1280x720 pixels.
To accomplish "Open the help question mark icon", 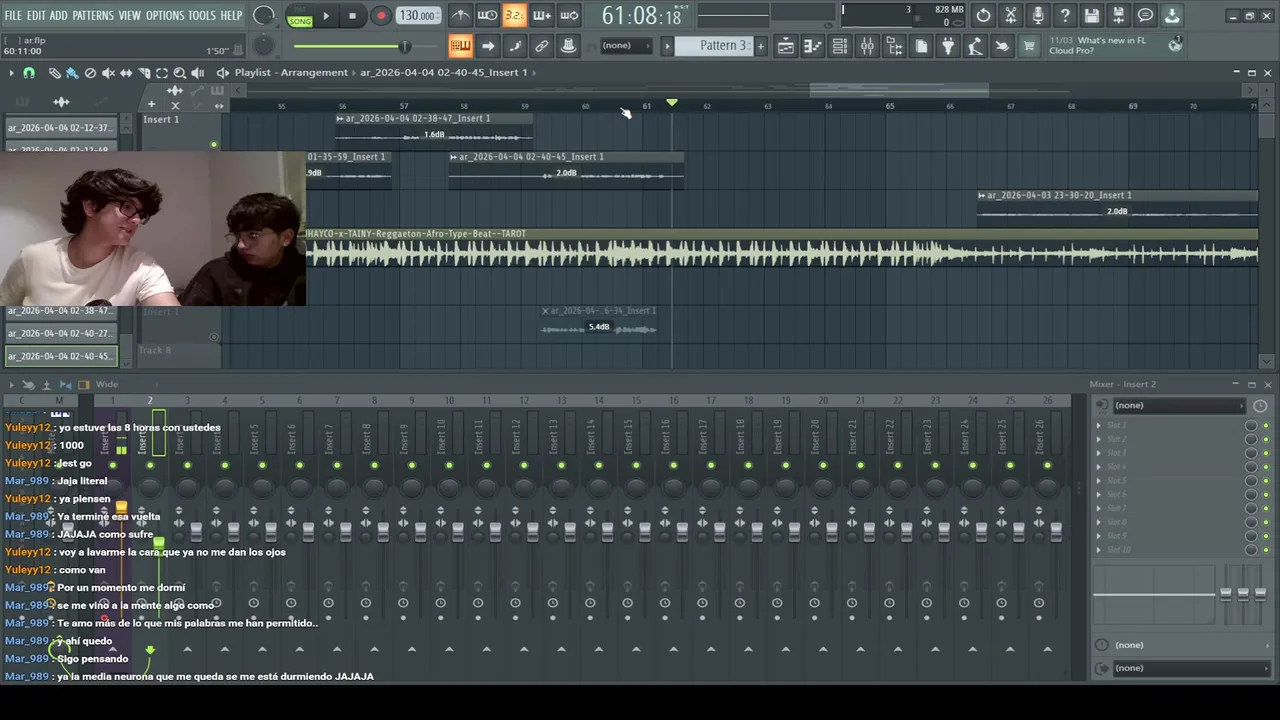I will coord(1065,15).
